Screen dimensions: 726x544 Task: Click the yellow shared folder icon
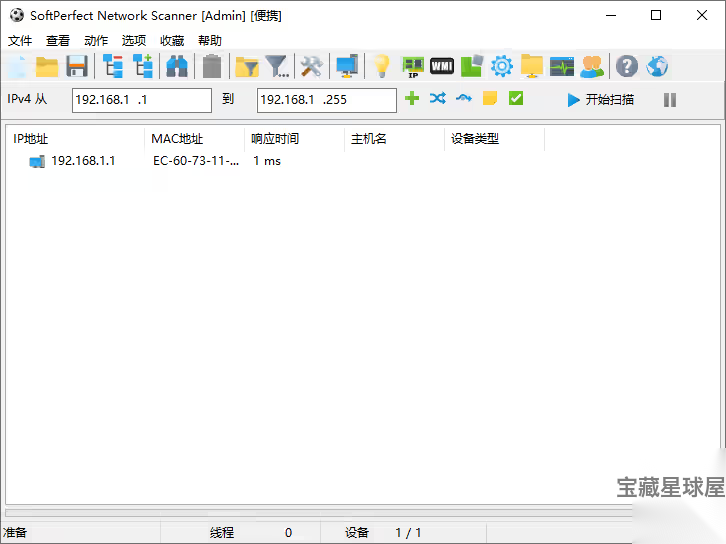point(532,66)
